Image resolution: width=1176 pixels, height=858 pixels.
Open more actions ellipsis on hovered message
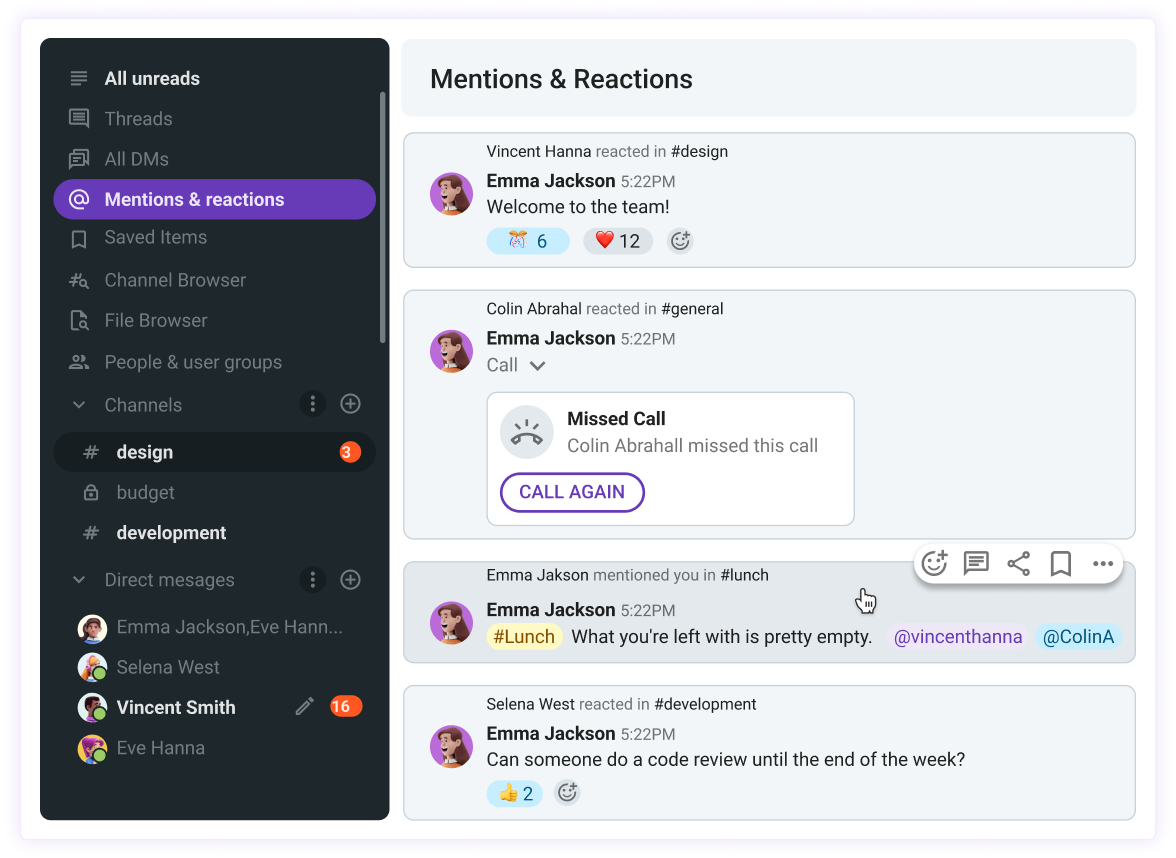click(1102, 563)
